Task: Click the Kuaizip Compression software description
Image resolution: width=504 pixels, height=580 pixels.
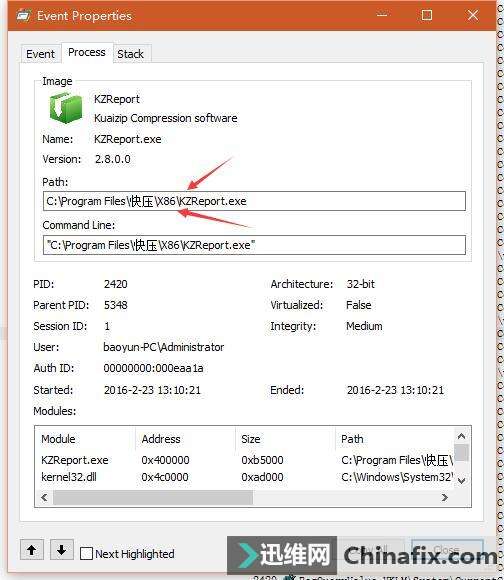Action: (x=166, y=118)
